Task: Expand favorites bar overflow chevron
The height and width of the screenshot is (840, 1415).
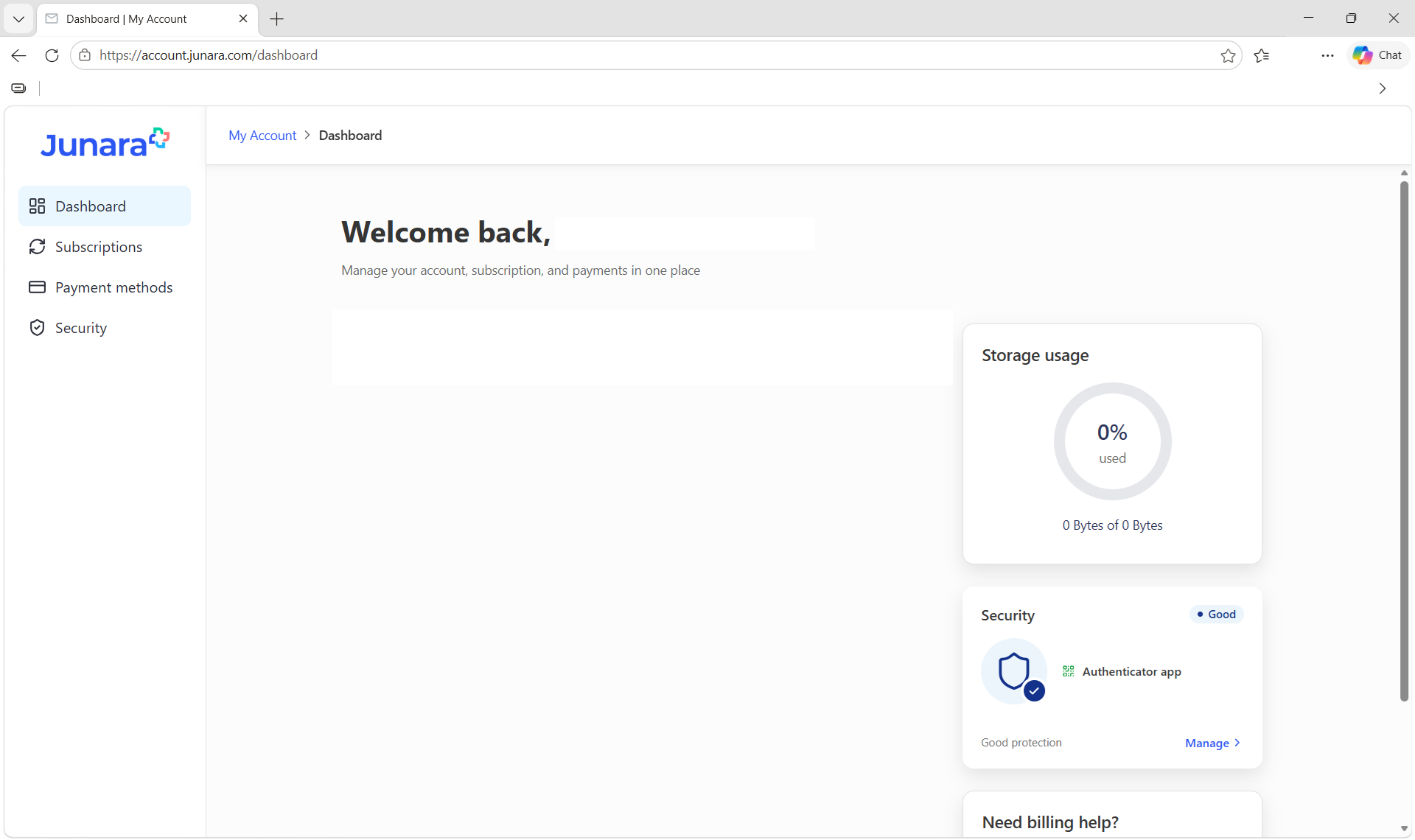Action: pyautogui.click(x=1383, y=88)
